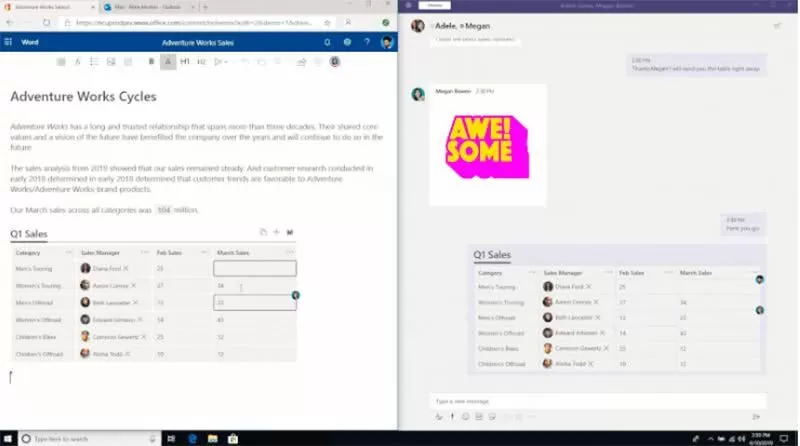Click the copy icon above Q1 Sales table

262,232
